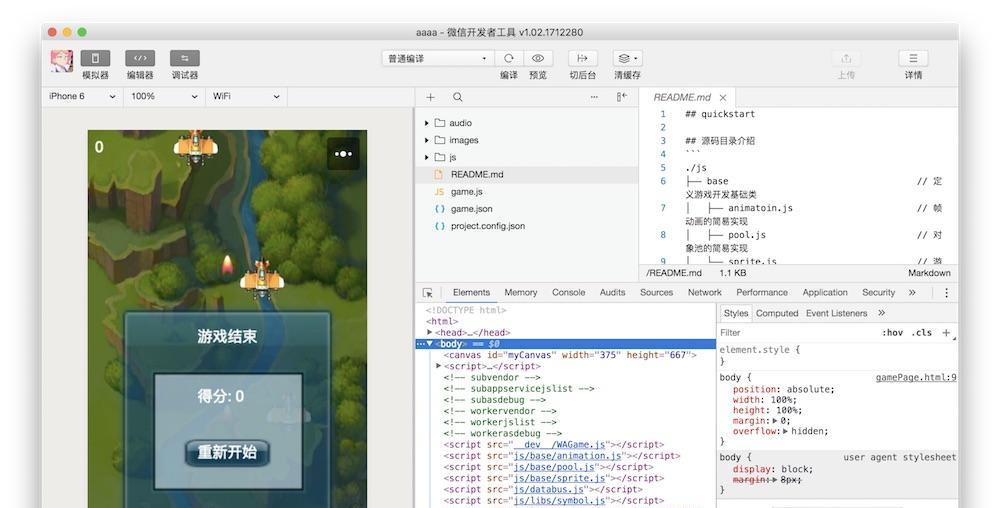The width and height of the screenshot is (1000, 508).
Task: Toggle the debugger panel button
Action: pos(184,58)
